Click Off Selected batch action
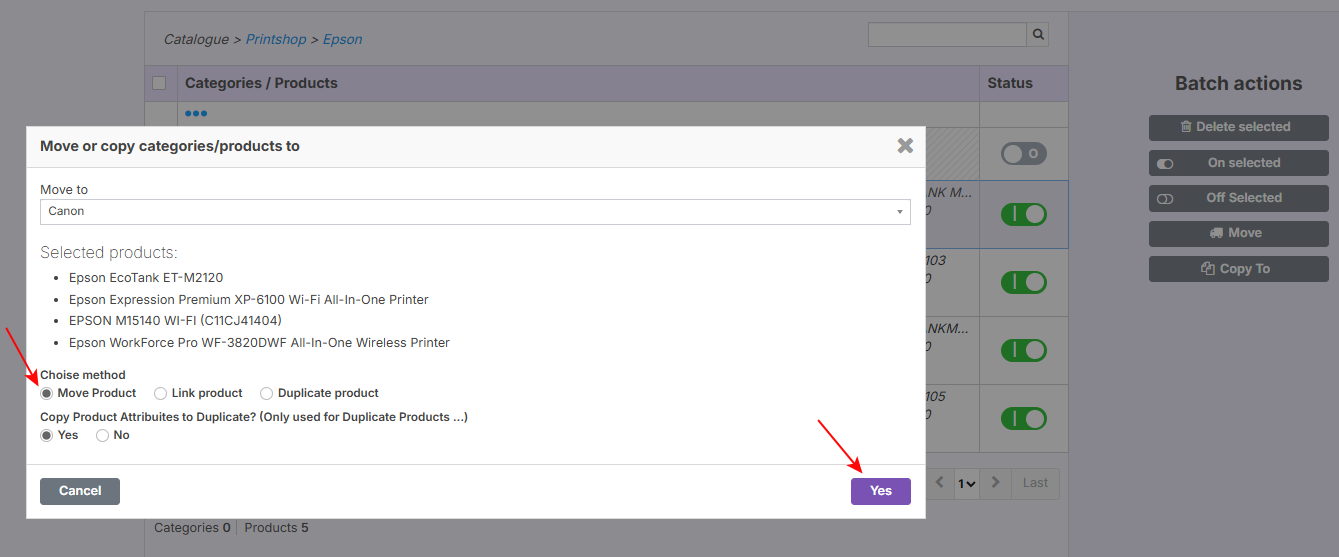Image resolution: width=1339 pixels, height=557 pixels. click(x=1238, y=198)
